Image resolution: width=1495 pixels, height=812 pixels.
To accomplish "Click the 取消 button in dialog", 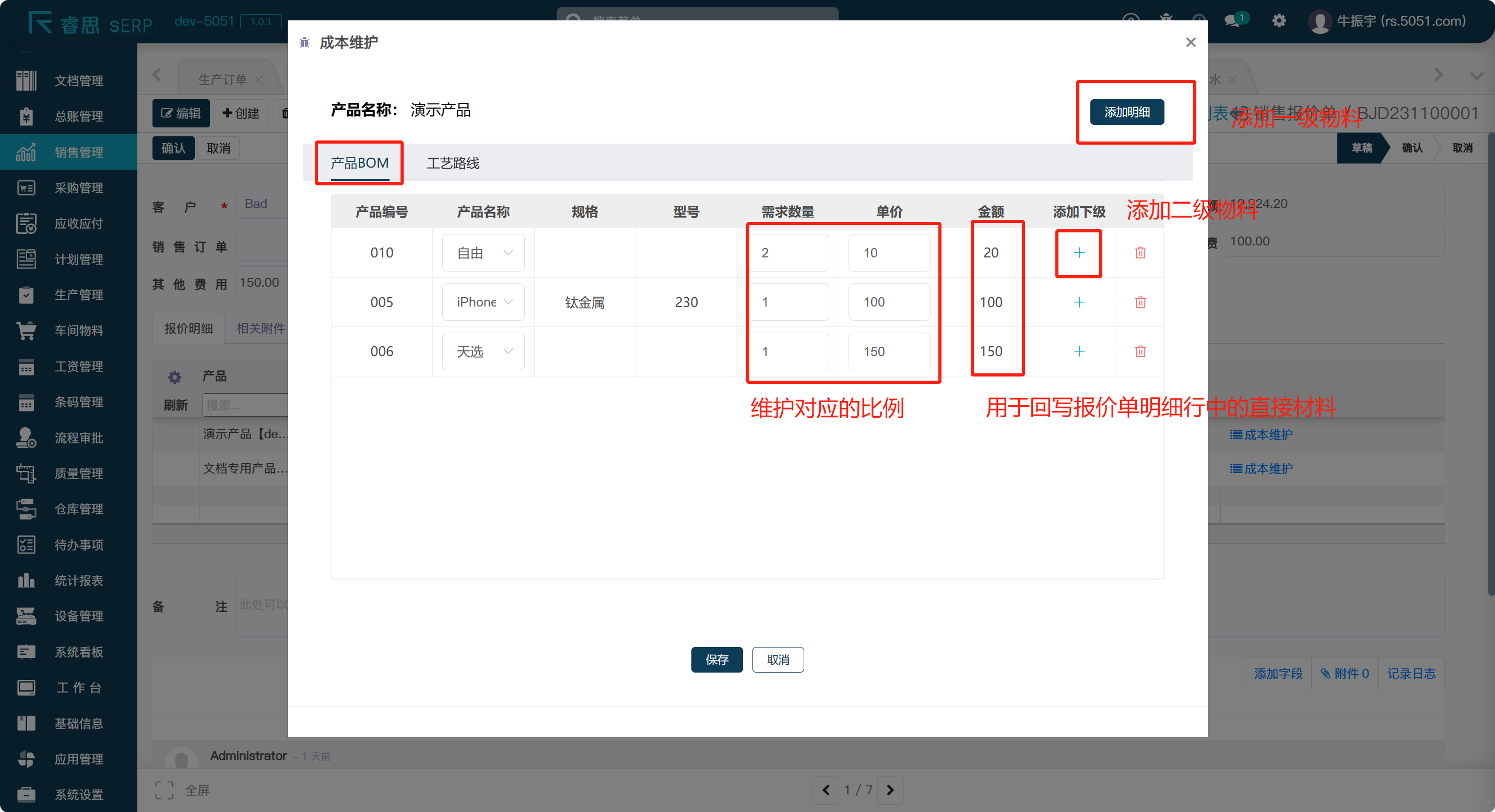I will [777, 660].
